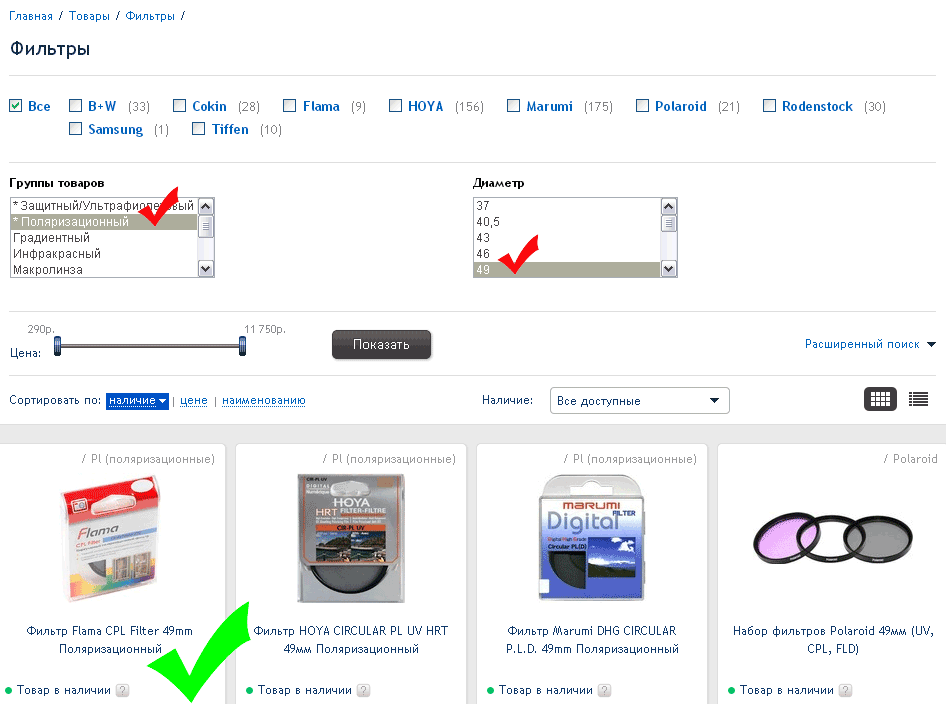Click Pl (поляризационные) category above Marumi

[635, 459]
